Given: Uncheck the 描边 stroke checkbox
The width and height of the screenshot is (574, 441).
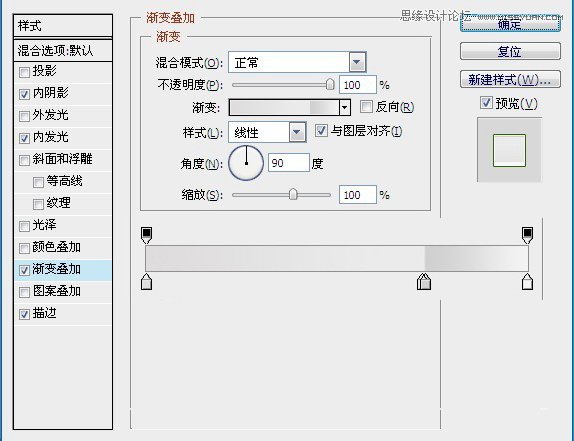Looking at the screenshot, I should click(24, 314).
